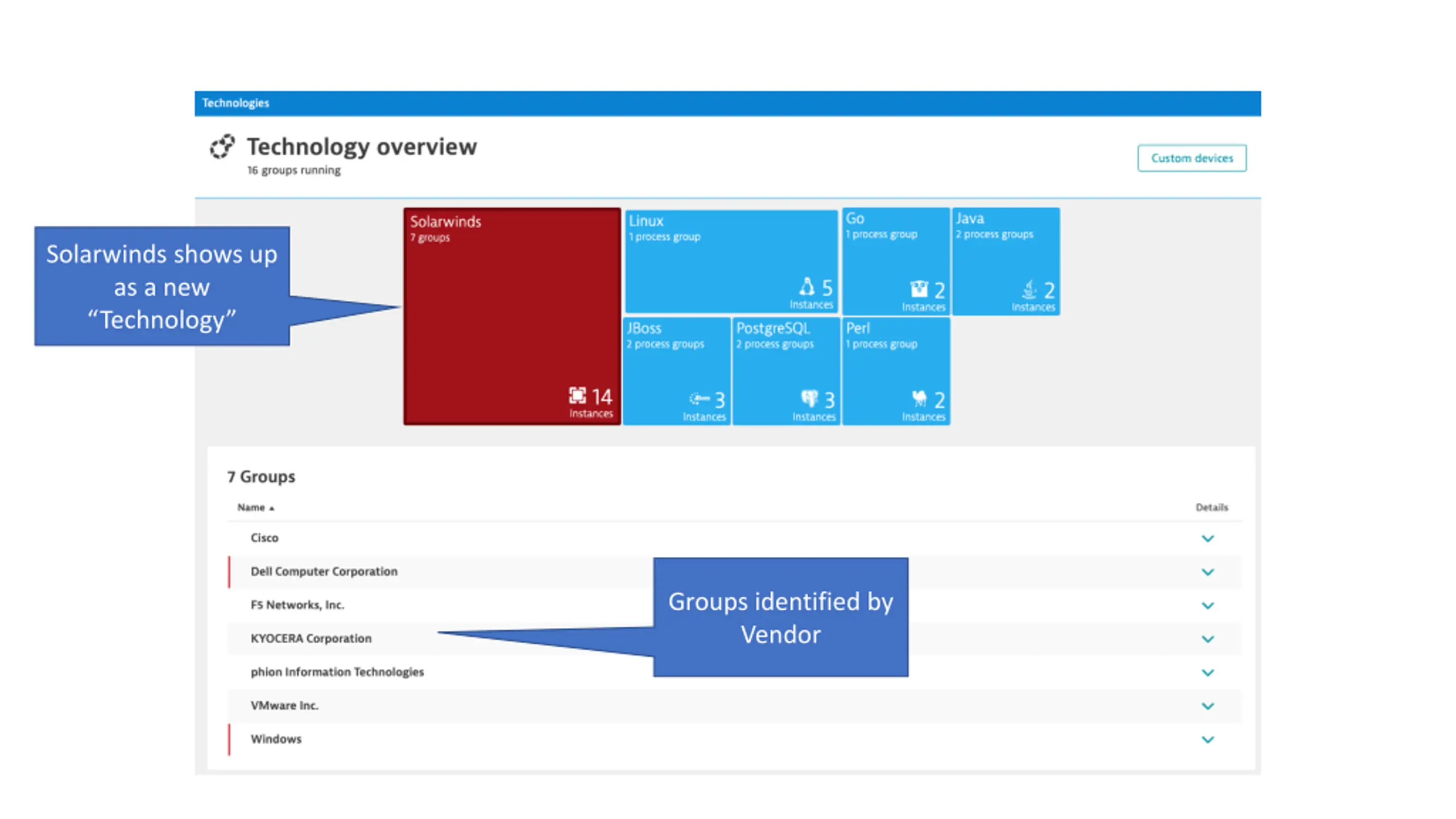Click the Solarwinds instances icon

point(577,395)
